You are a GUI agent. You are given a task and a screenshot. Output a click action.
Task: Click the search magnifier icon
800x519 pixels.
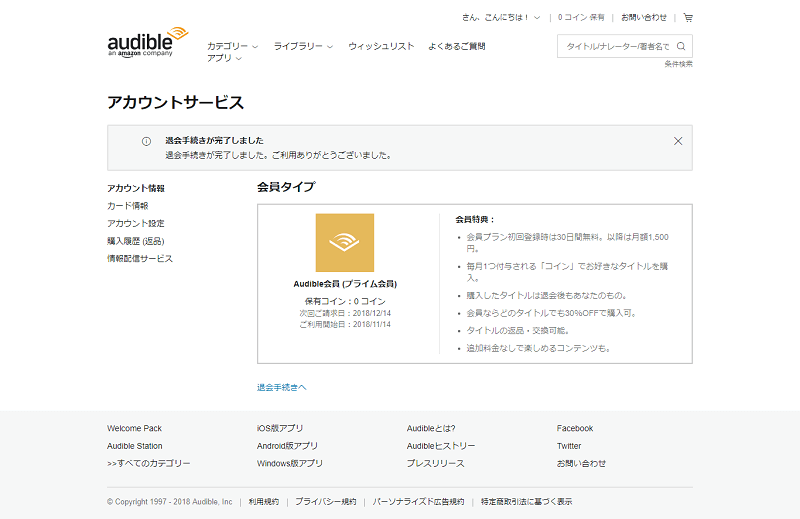tap(681, 46)
